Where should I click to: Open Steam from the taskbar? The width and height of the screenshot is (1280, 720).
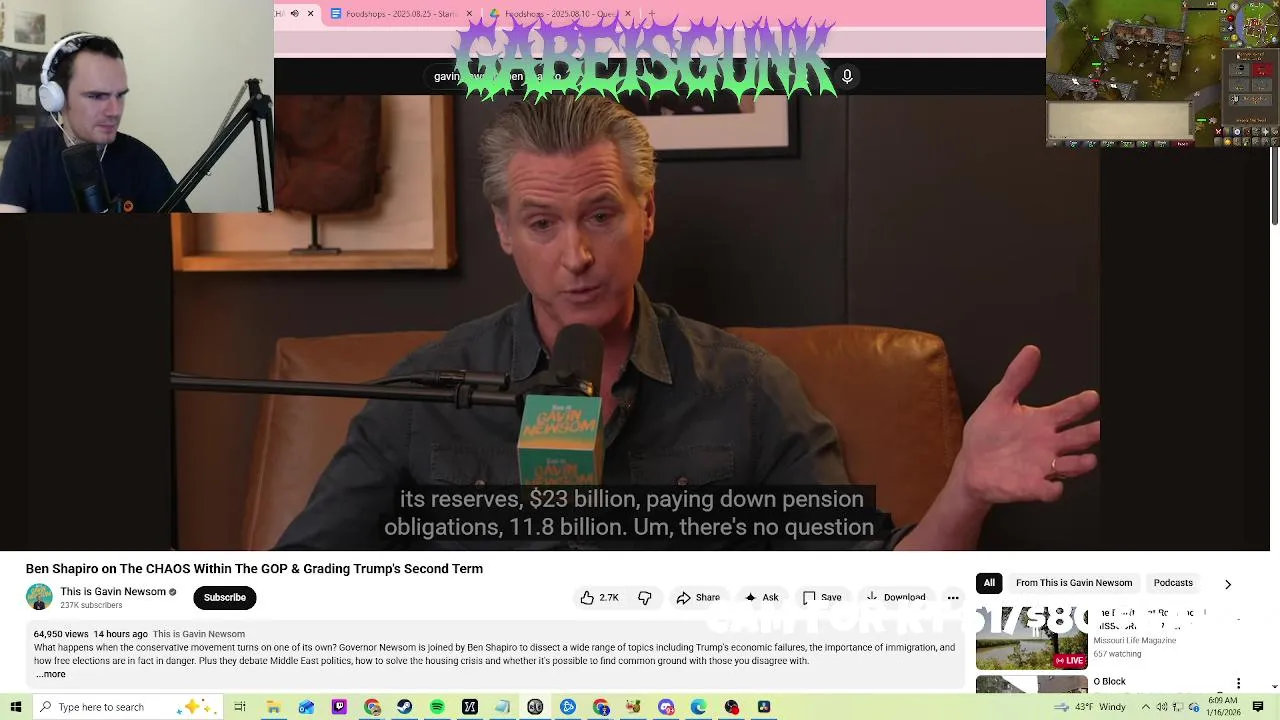404,707
